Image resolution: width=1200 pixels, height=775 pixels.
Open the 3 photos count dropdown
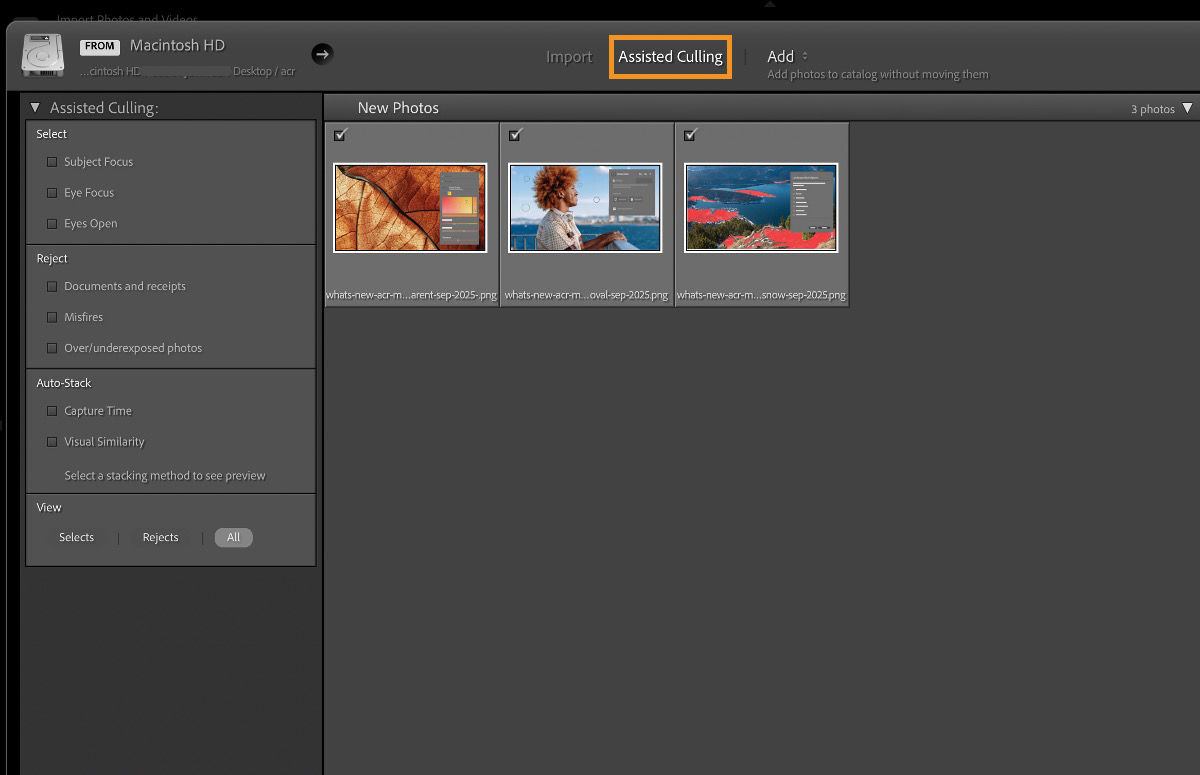coord(1188,108)
